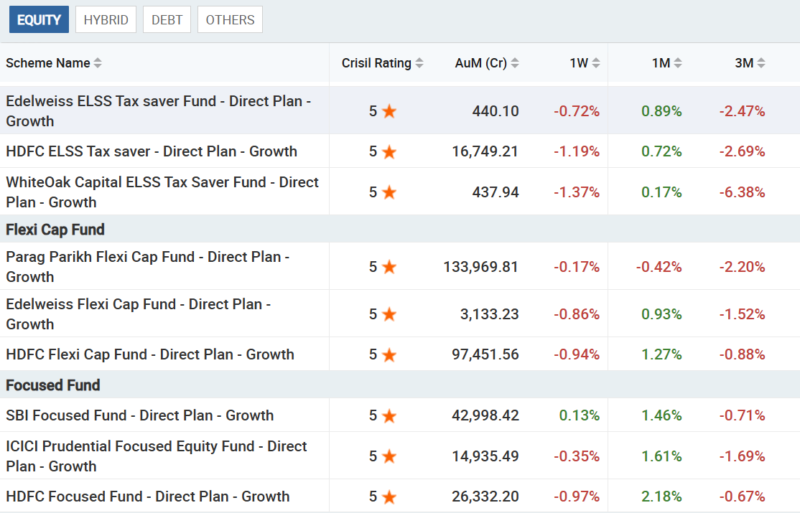Sort by AuM (Cr) arrows

(515, 63)
